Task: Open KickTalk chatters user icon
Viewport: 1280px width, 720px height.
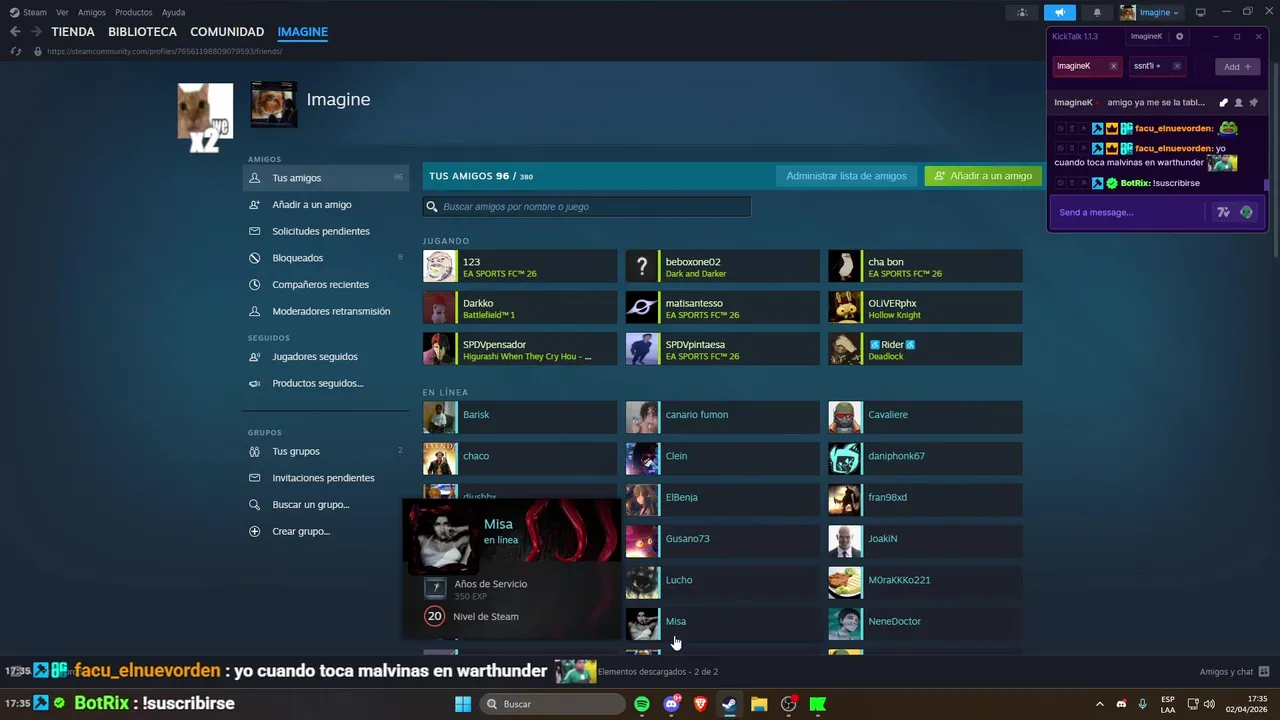Action: (x=1239, y=102)
